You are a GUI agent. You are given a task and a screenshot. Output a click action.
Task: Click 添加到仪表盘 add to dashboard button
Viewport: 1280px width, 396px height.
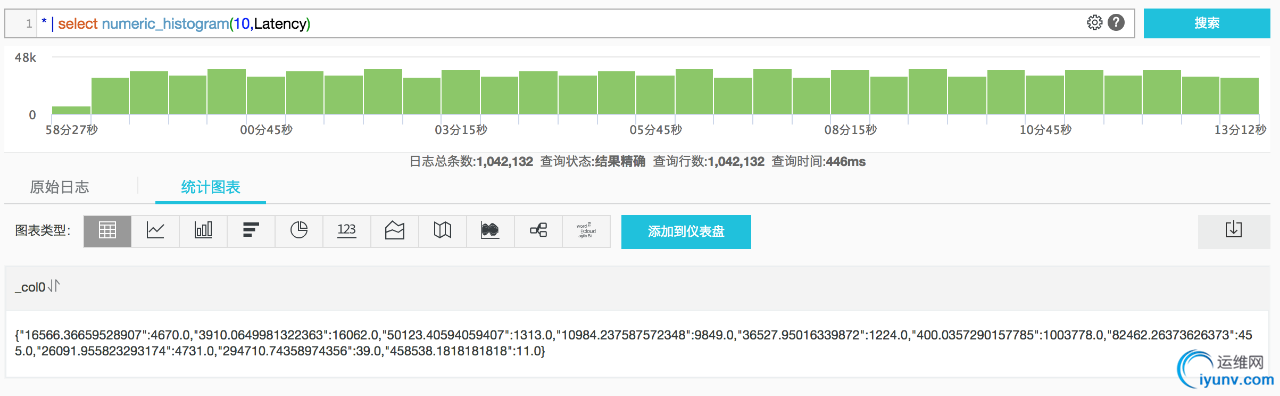[686, 231]
